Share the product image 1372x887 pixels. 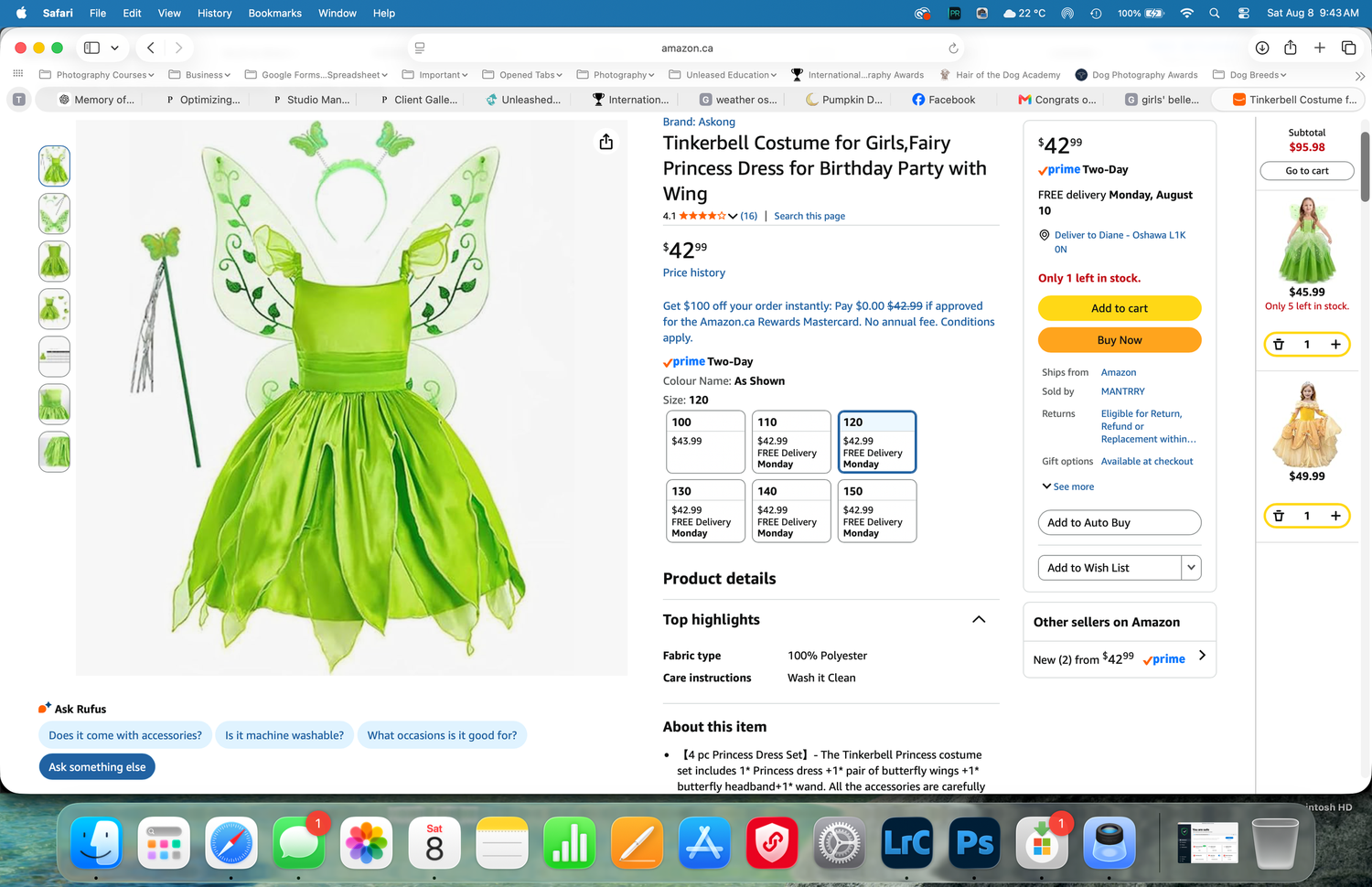pyautogui.click(x=606, y=142)
